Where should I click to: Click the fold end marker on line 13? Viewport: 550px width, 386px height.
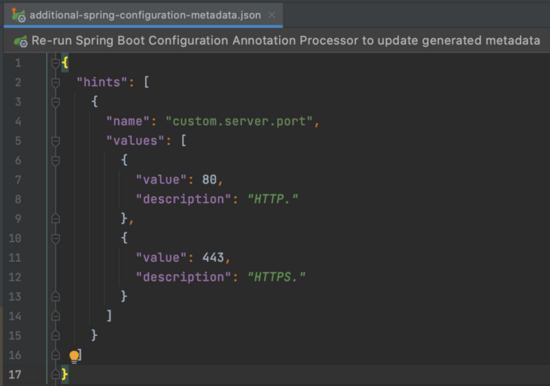tap(55, 297)
